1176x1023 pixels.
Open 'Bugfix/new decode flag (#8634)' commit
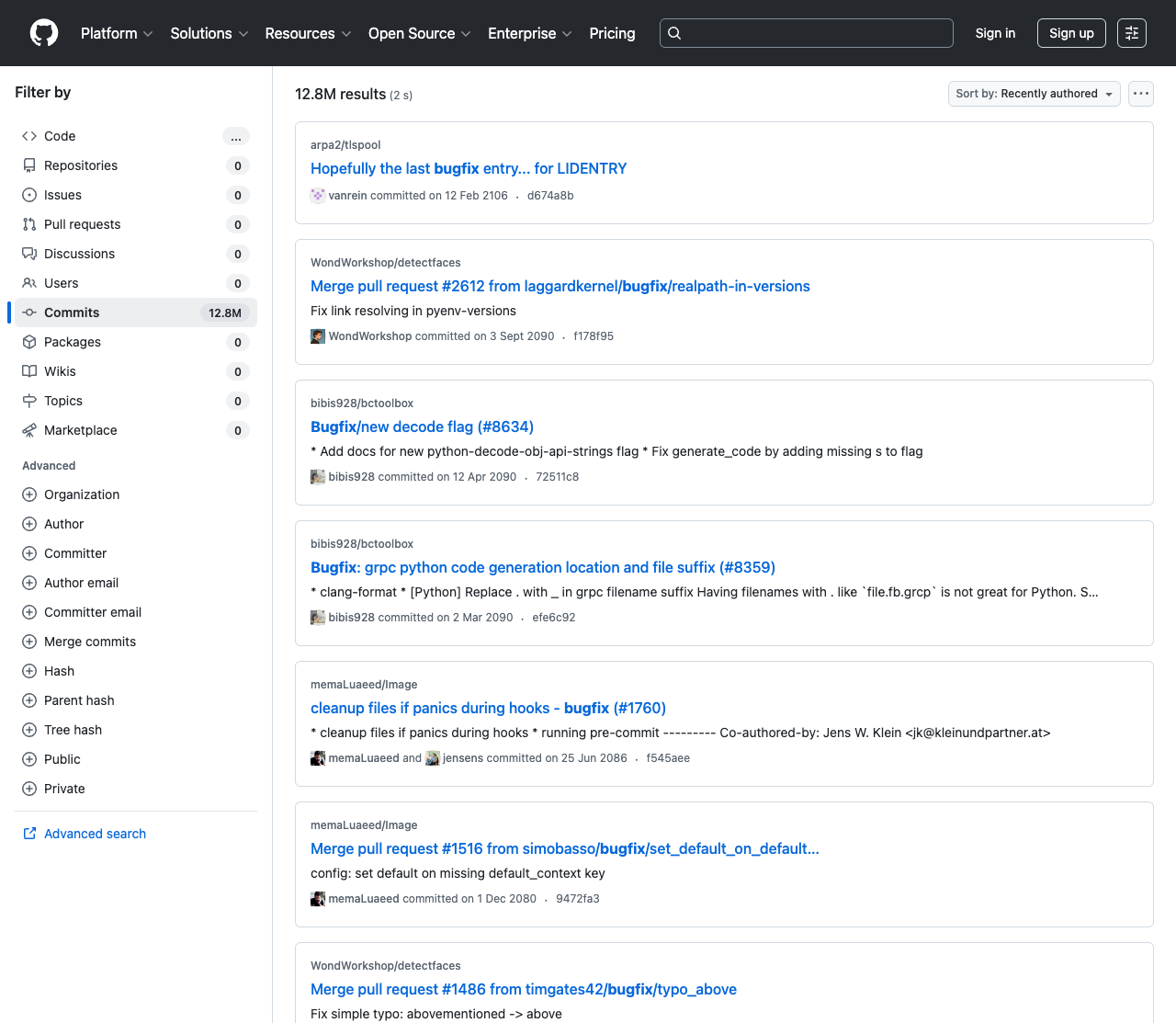click(x=422, y=426)
